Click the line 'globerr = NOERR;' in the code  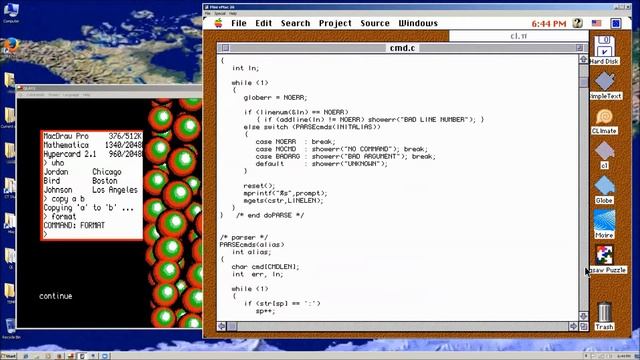(276, 98)
